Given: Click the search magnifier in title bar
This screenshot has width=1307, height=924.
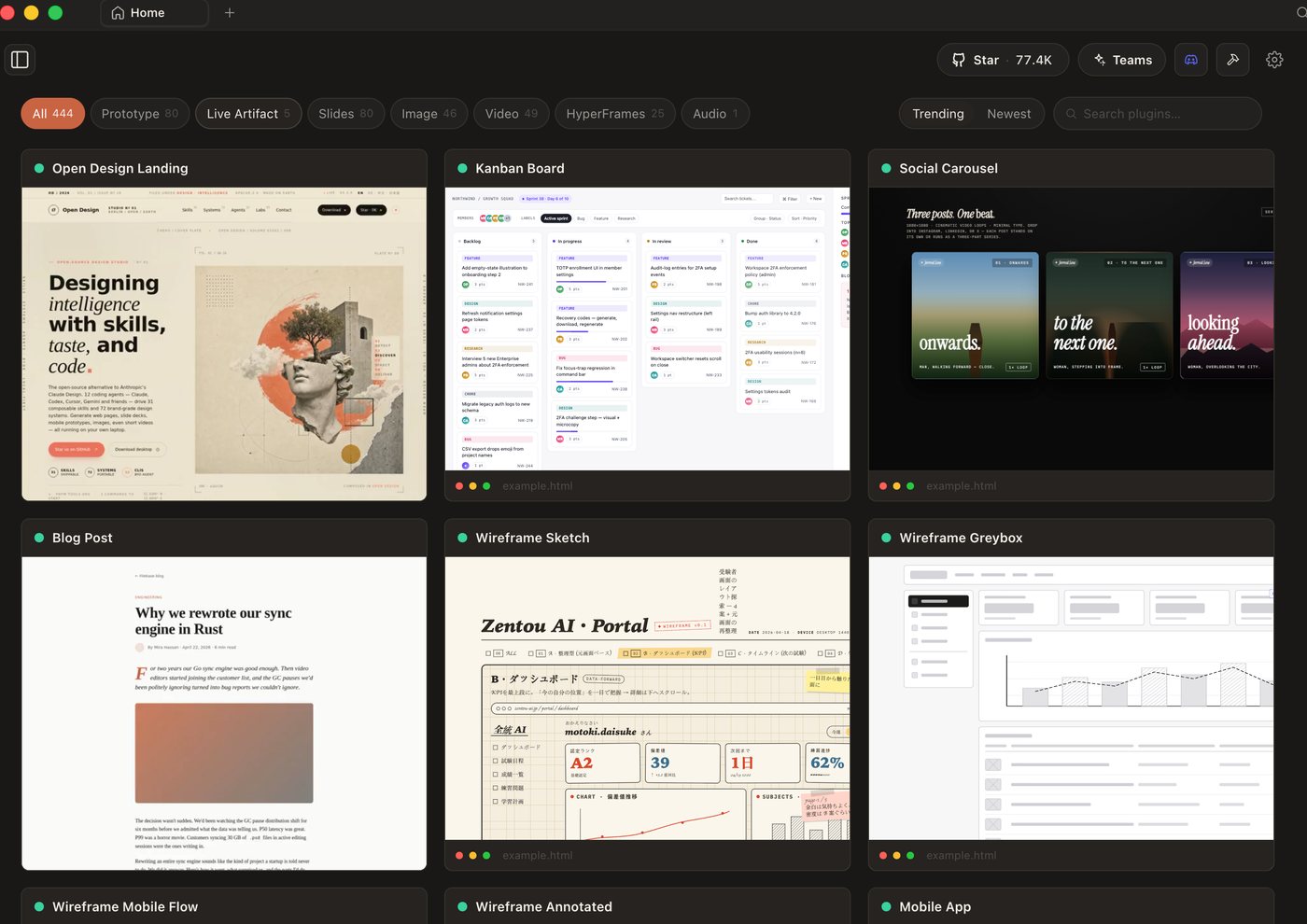Looking at the screenshot, I should click(1301, 12).
